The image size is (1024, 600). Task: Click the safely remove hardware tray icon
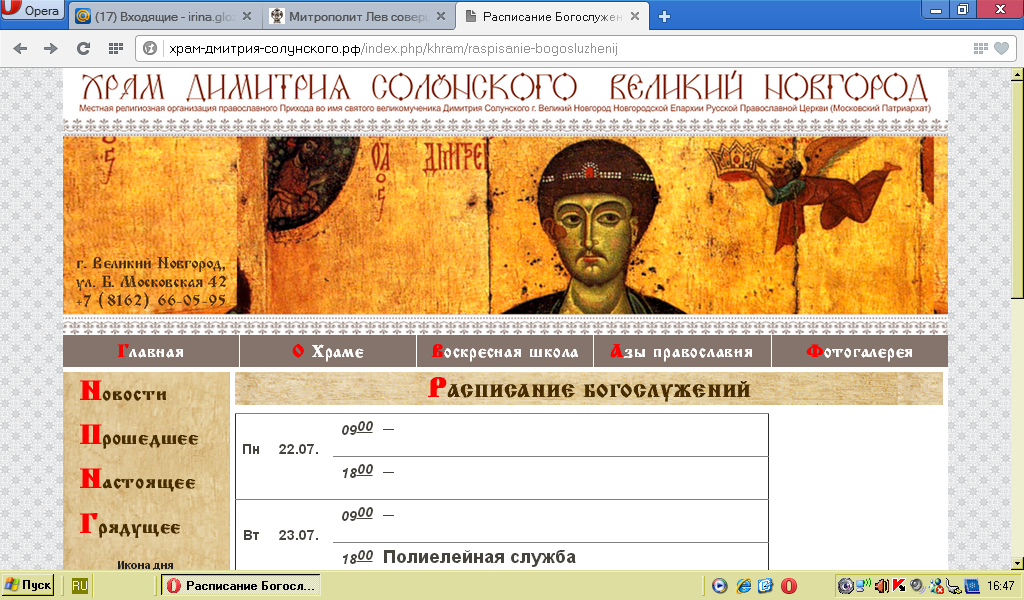point(954,586)
